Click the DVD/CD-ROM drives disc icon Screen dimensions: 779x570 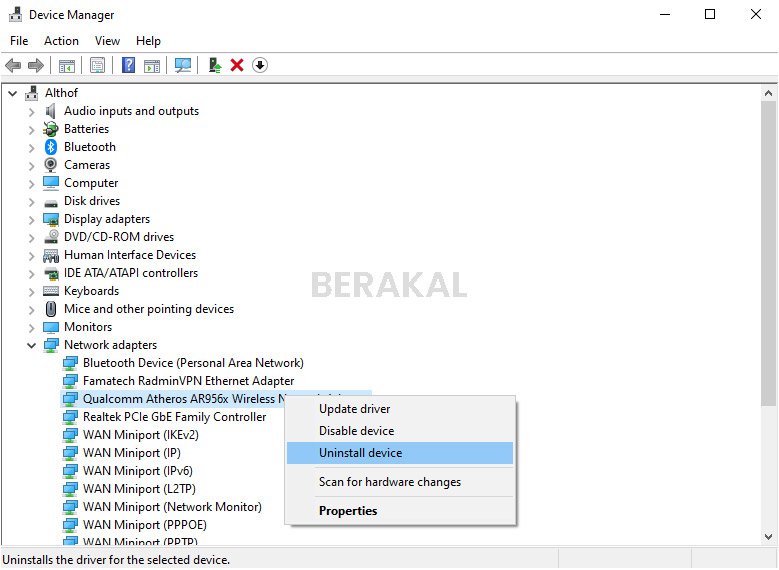click(x=51, y=237)
